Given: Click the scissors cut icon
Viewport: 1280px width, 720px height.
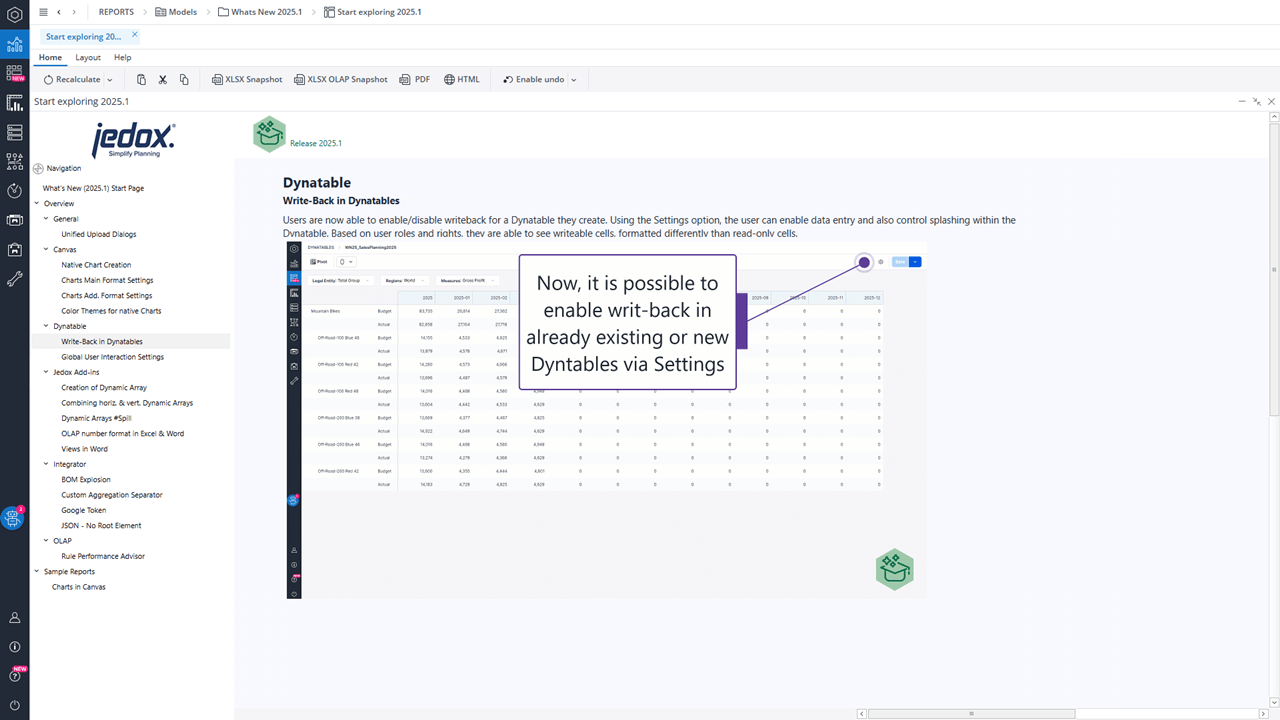Looking at the screenshot, I should click(163, 79).
